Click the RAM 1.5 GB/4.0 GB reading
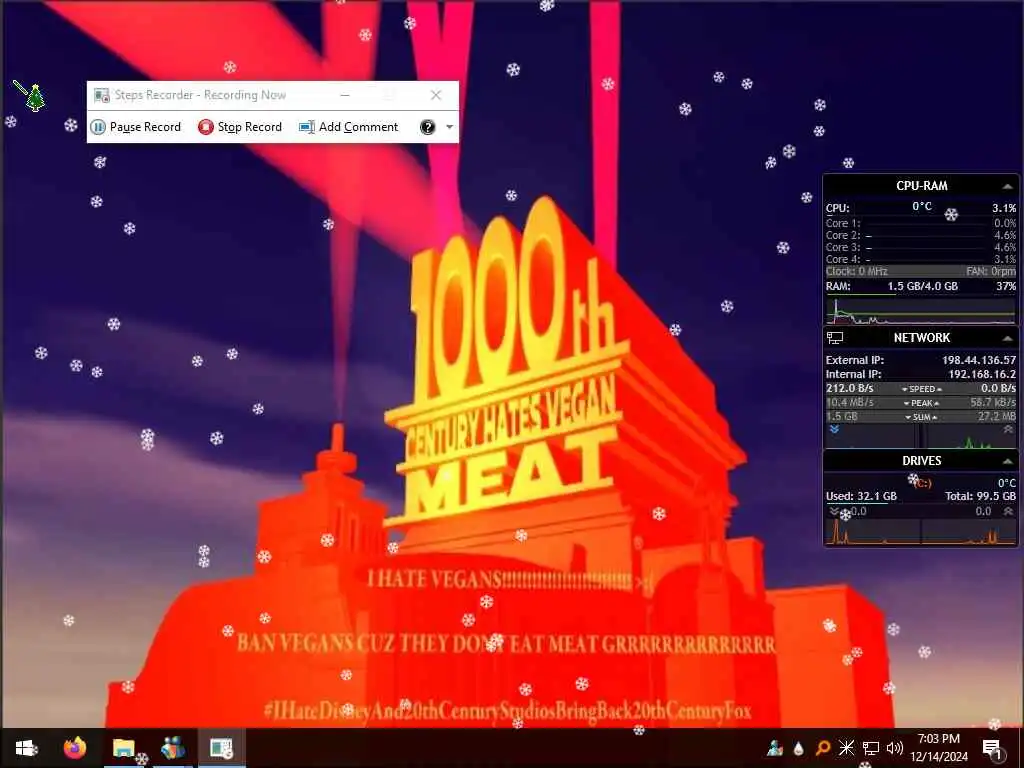This screenshot has height=768, width=1024. [x=922, y=286]
